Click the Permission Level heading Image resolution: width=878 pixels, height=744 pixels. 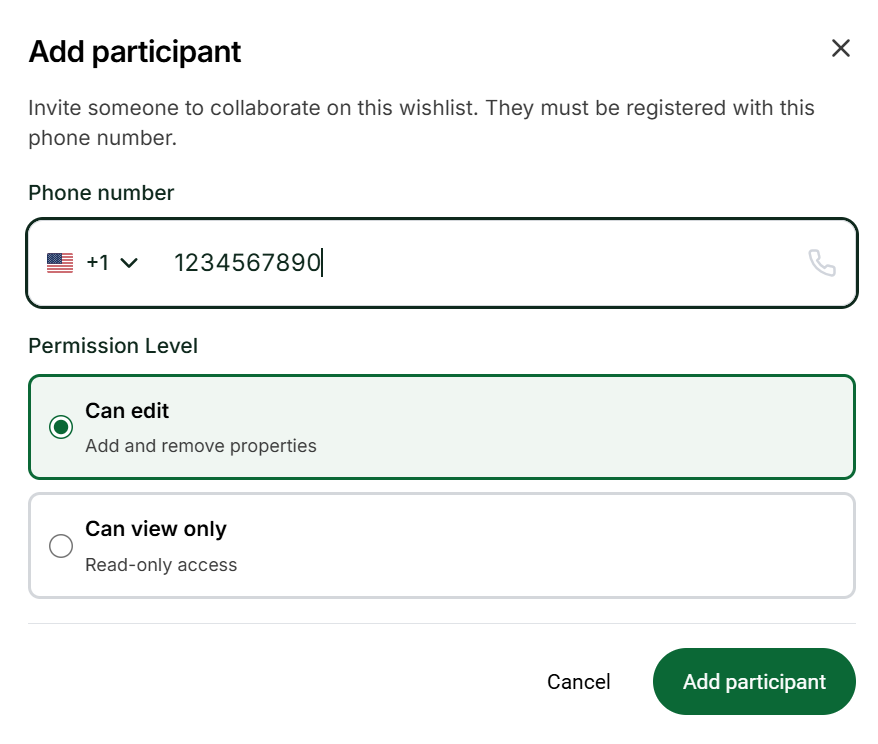113,346
